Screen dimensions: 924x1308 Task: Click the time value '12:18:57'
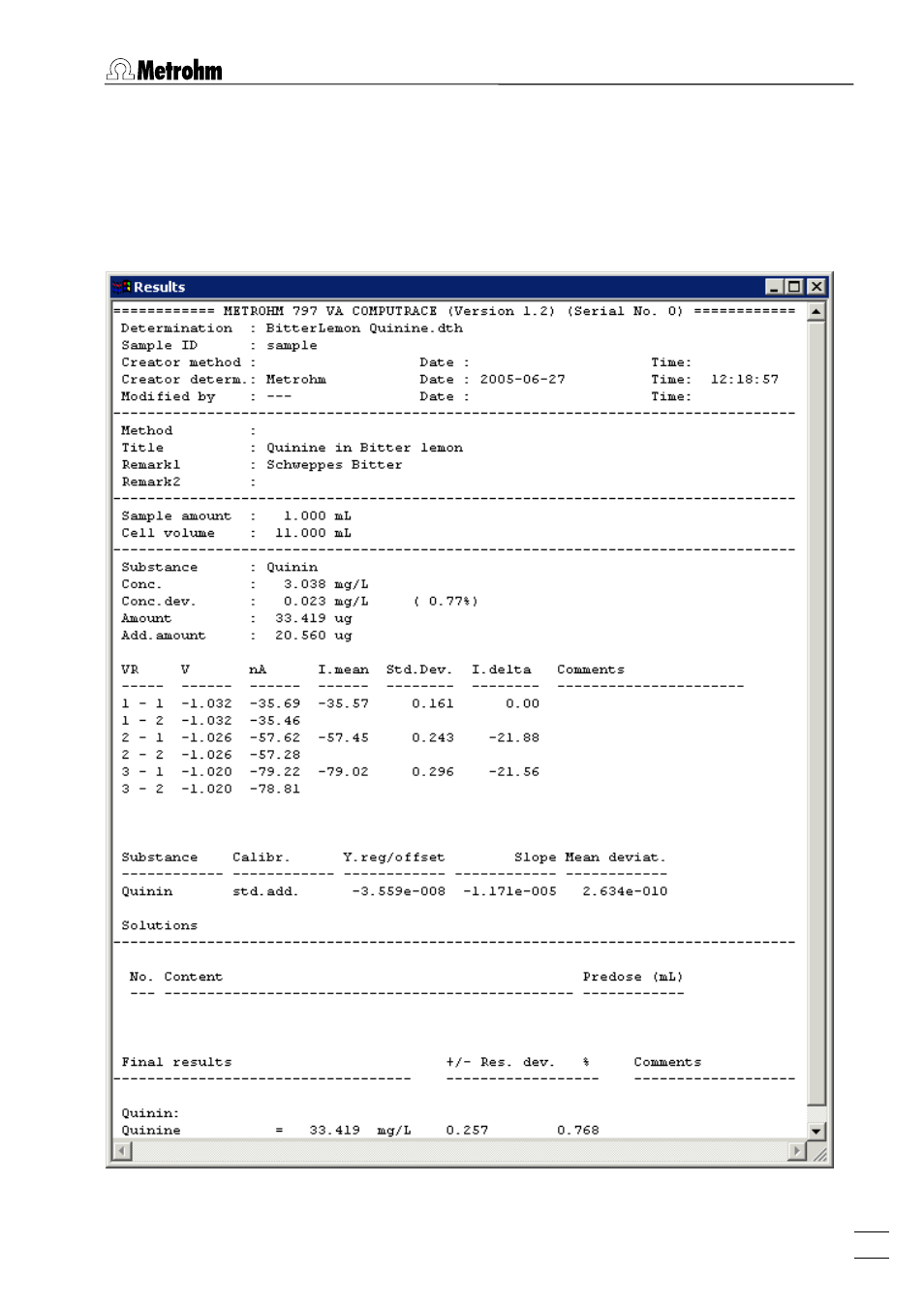pos(744,380)
